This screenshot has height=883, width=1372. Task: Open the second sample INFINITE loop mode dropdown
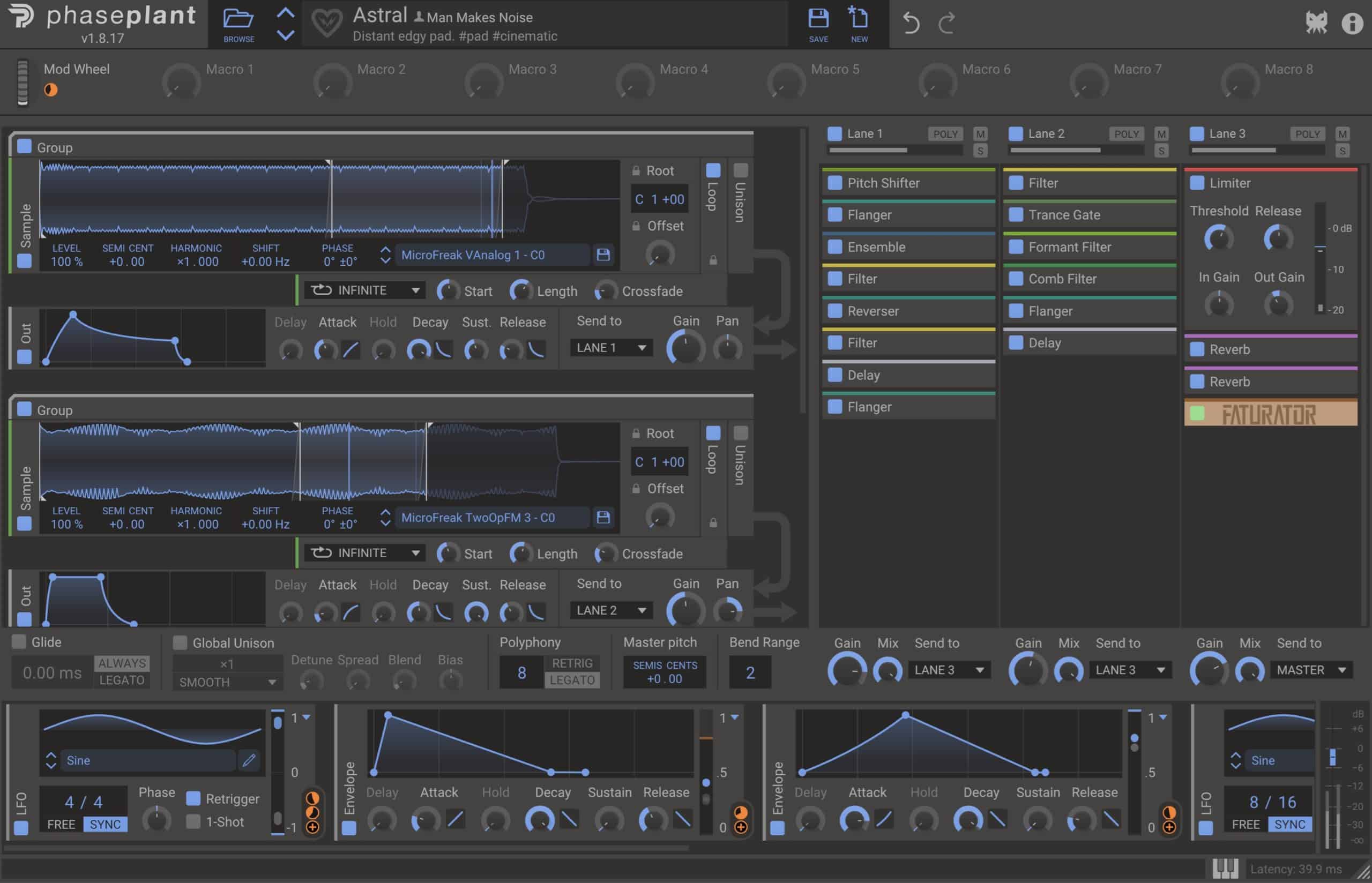(364, 553)
